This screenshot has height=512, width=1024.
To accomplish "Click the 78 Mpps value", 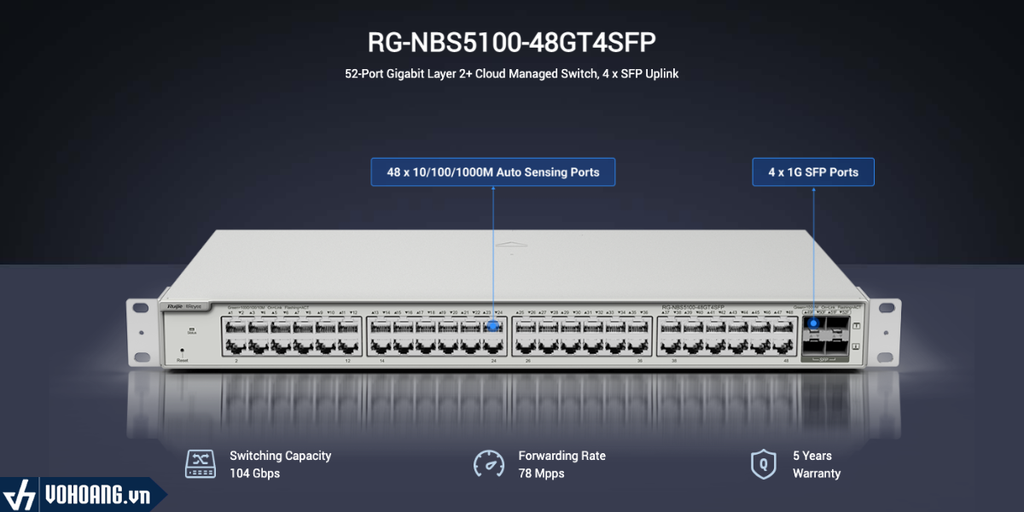I will pyautogui.click(x=541, y=473).
